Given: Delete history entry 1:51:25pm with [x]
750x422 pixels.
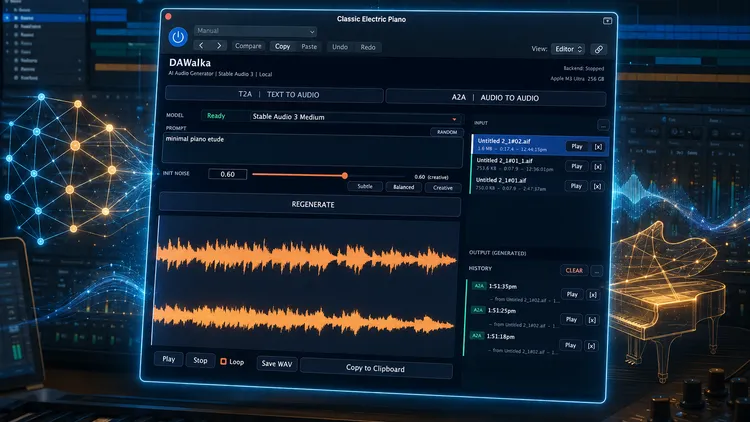Looking at the screenshot, I should (x=592, y=320).
